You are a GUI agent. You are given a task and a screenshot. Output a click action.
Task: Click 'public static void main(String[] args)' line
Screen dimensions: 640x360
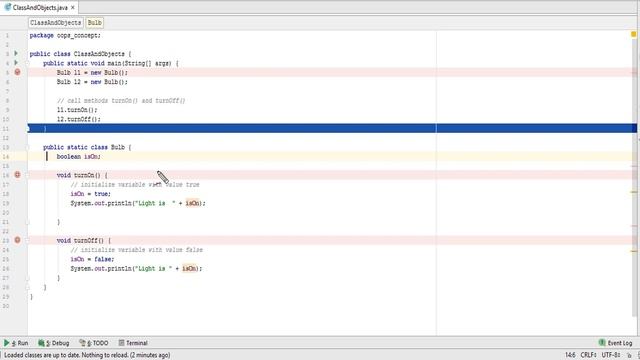click(111, 63)
